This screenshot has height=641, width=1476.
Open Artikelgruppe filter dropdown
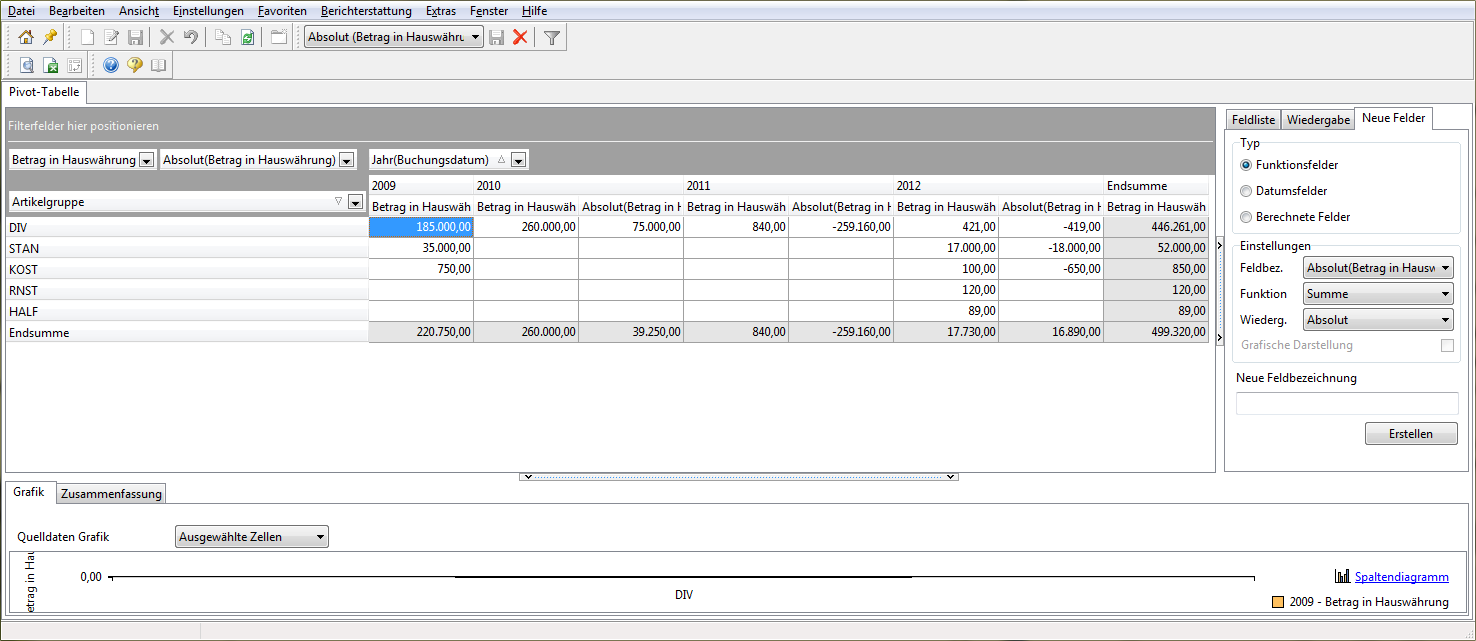tap(355, 202)
